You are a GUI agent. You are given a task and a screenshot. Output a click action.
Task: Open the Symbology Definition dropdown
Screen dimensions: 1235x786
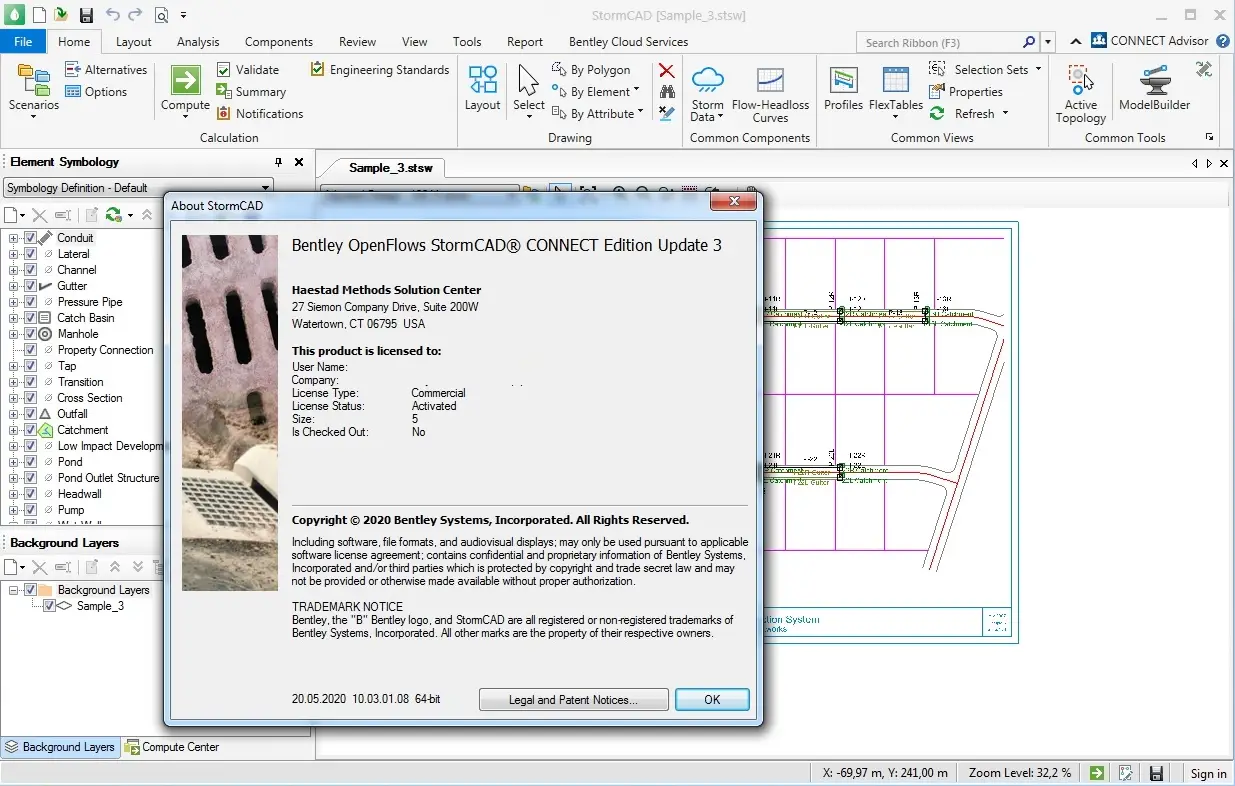point(266,188)
